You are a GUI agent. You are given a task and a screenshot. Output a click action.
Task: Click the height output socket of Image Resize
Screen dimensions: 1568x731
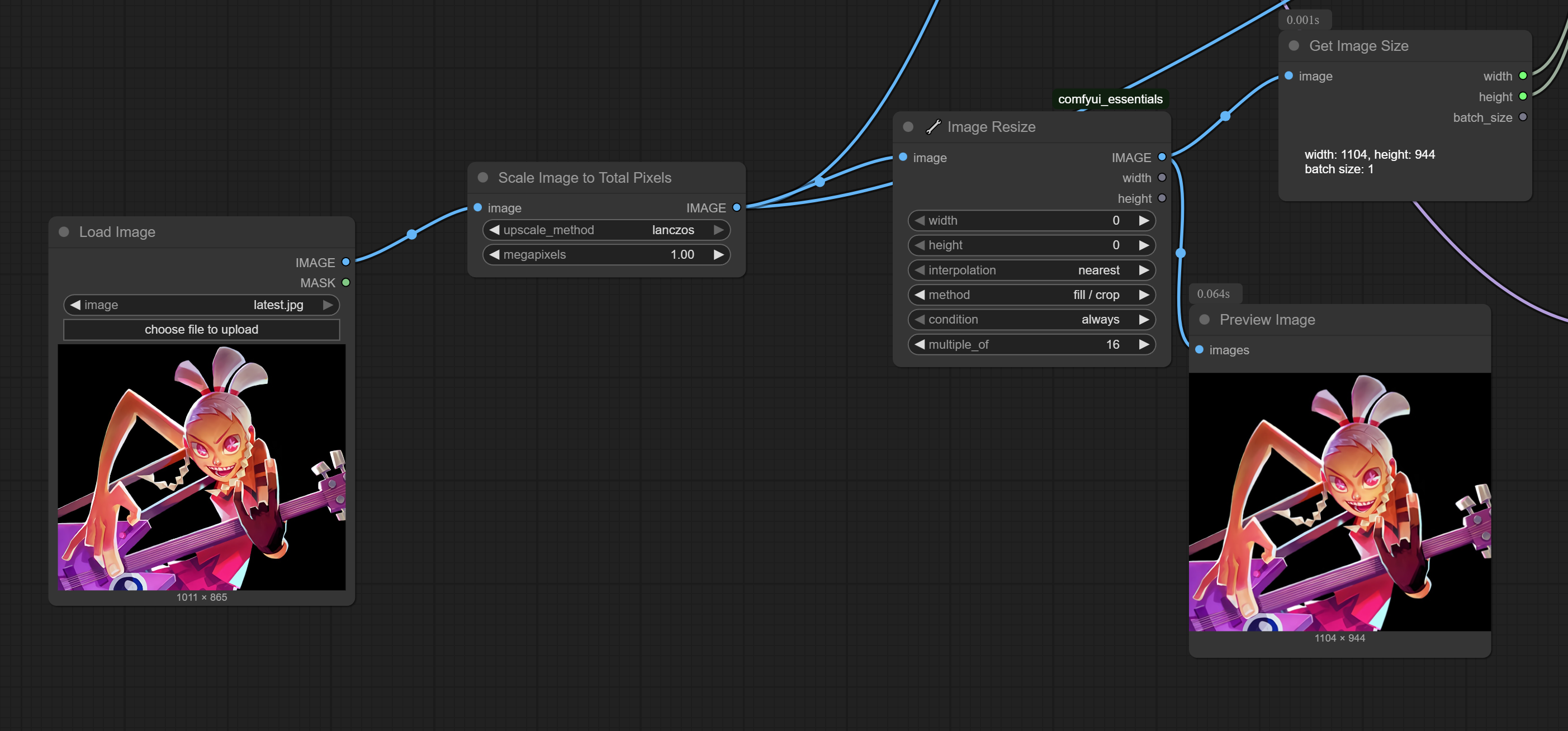(x=1162, y=198)
